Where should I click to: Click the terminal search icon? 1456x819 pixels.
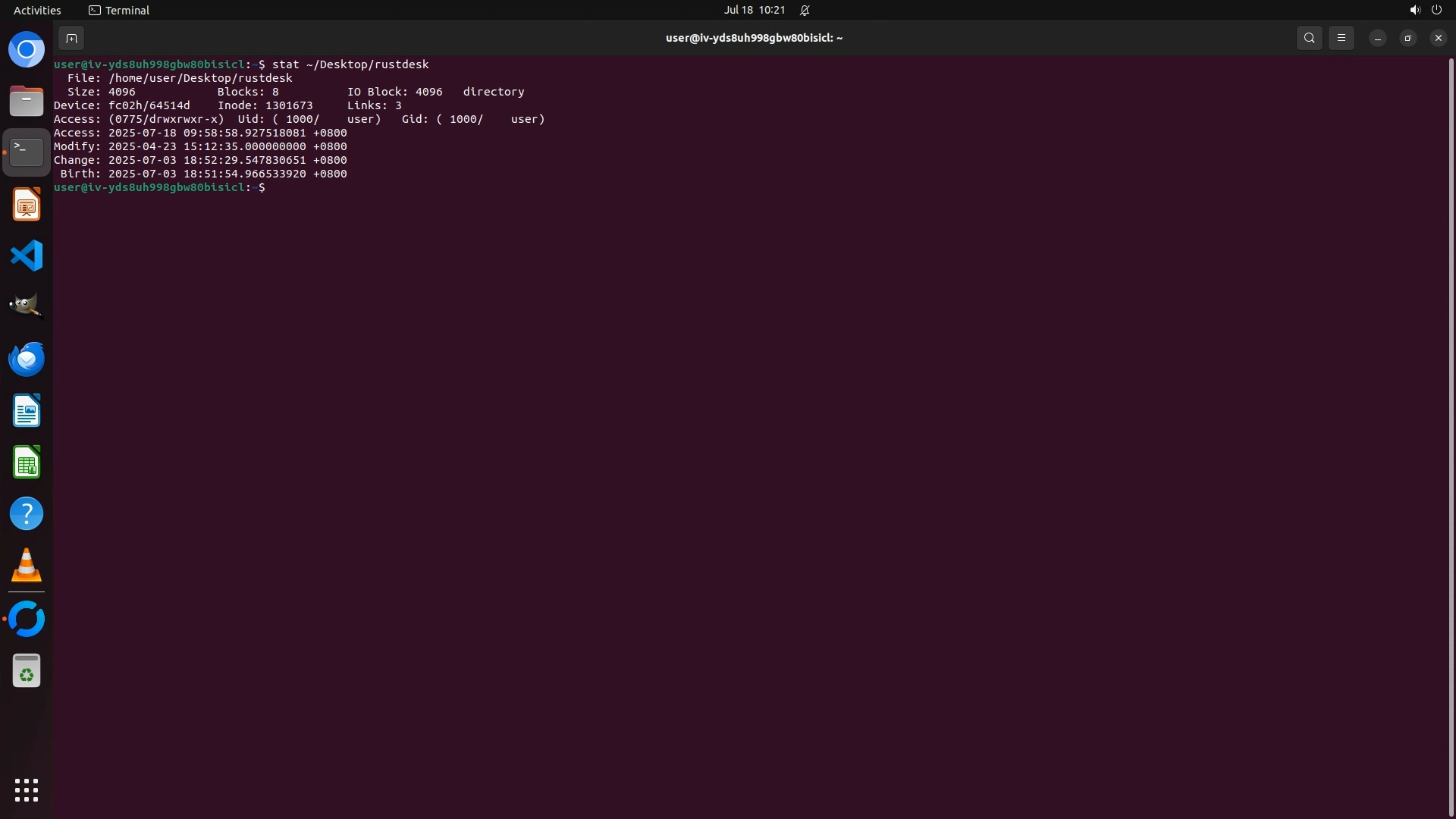tap(1309, 38)
